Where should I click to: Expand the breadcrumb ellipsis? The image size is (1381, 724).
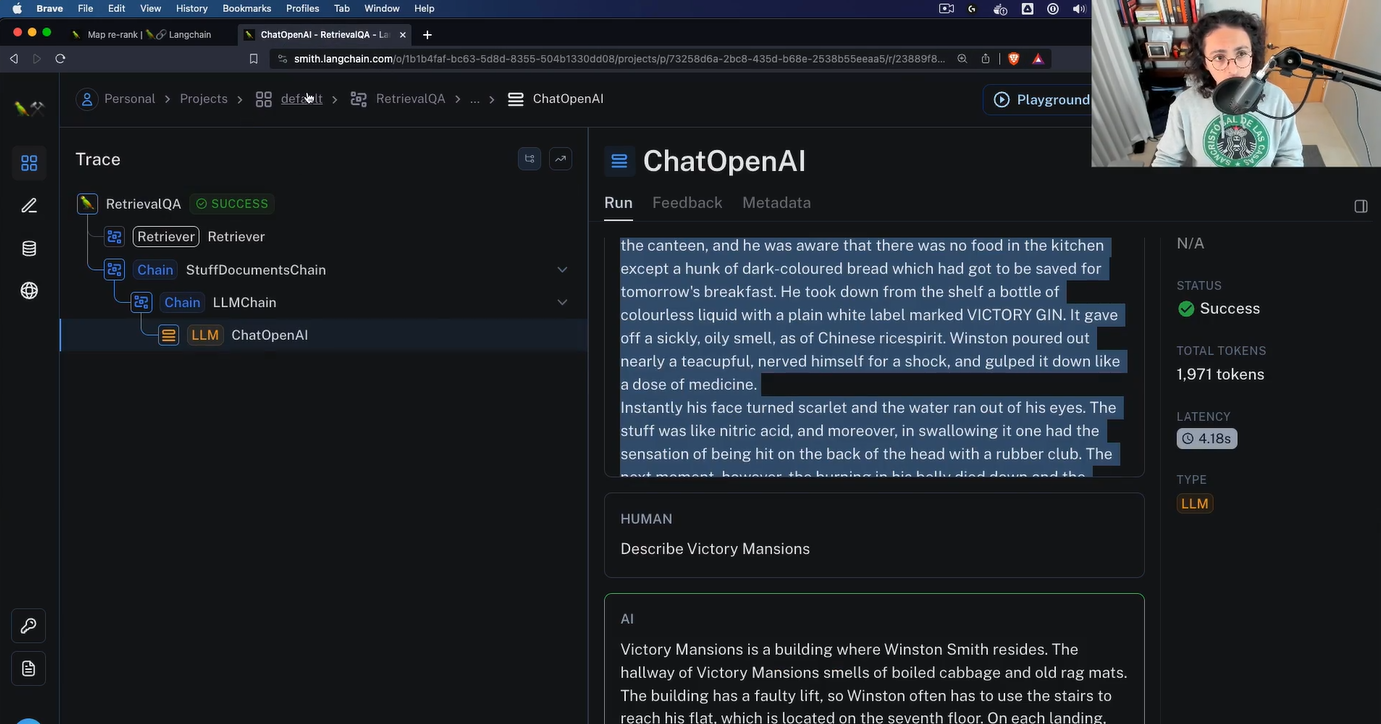pos(475,99)
